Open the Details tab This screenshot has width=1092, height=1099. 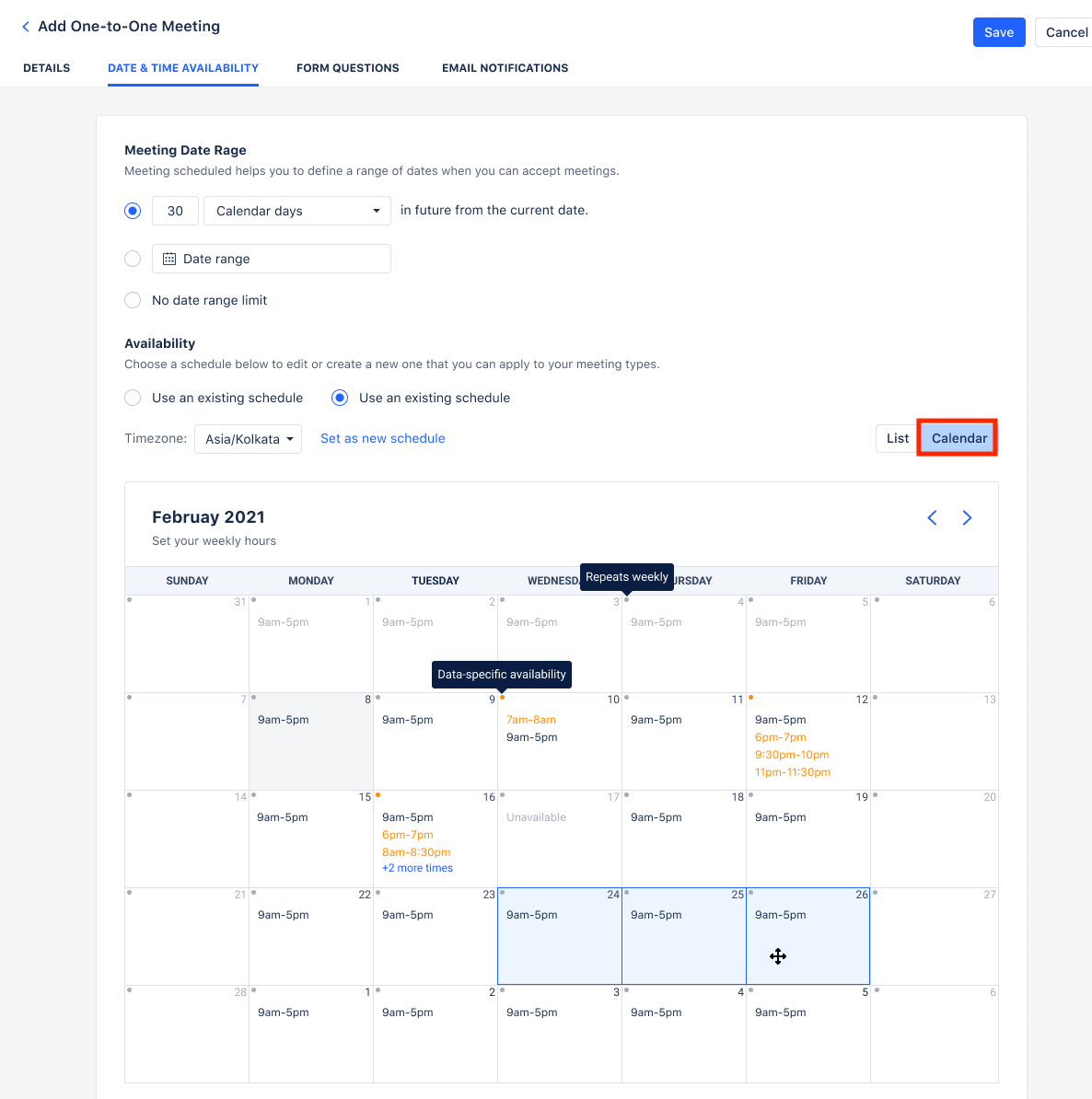(x=46, y=68)
